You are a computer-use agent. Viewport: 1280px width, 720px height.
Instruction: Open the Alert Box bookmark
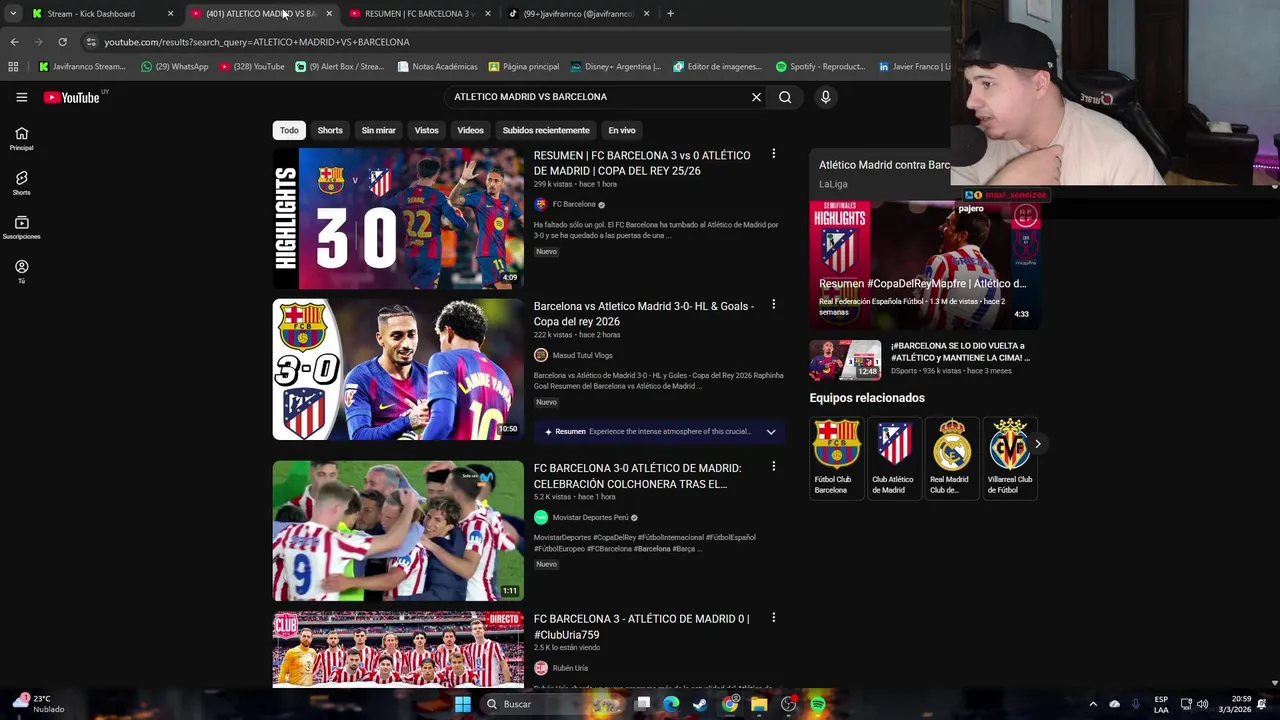pyautogui.click(x=340, y=67)
